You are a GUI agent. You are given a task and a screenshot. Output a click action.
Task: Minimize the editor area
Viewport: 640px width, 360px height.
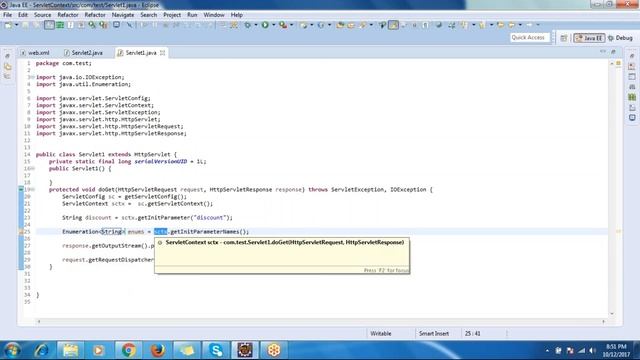point(603,52)
